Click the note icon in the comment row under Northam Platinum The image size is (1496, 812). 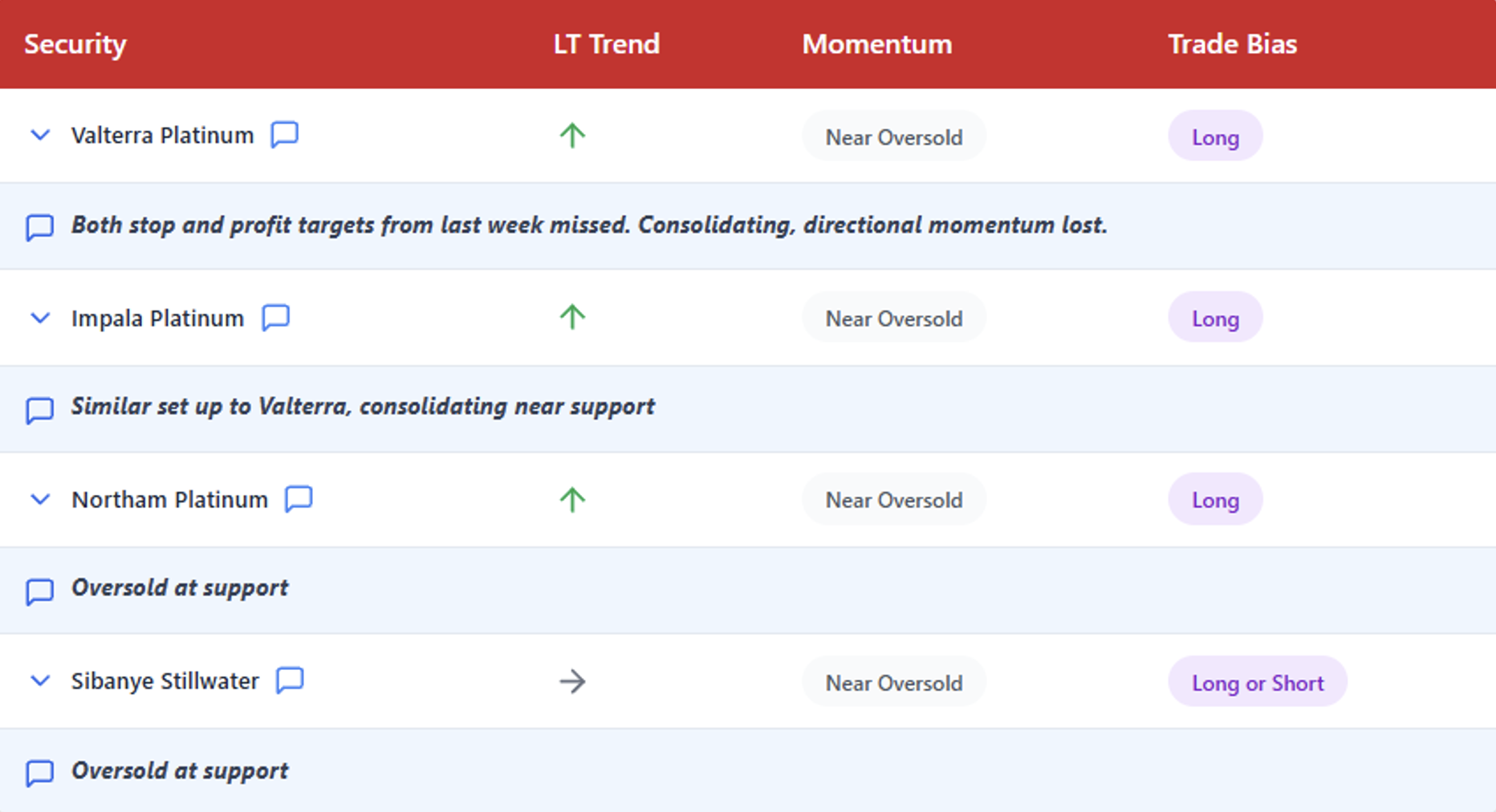coord(39,591)
